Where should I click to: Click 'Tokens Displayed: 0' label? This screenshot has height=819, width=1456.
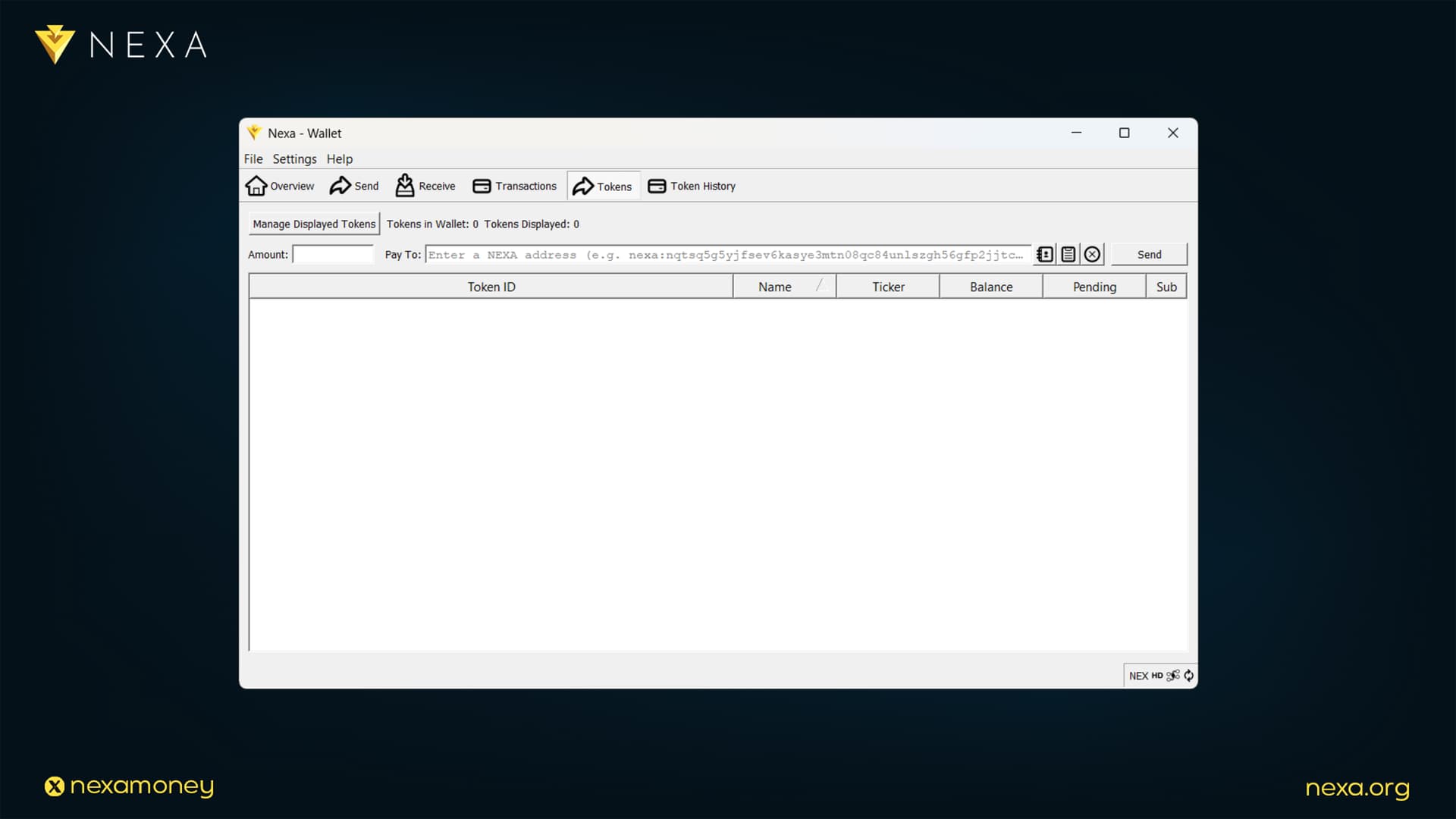tap(532, 224)
